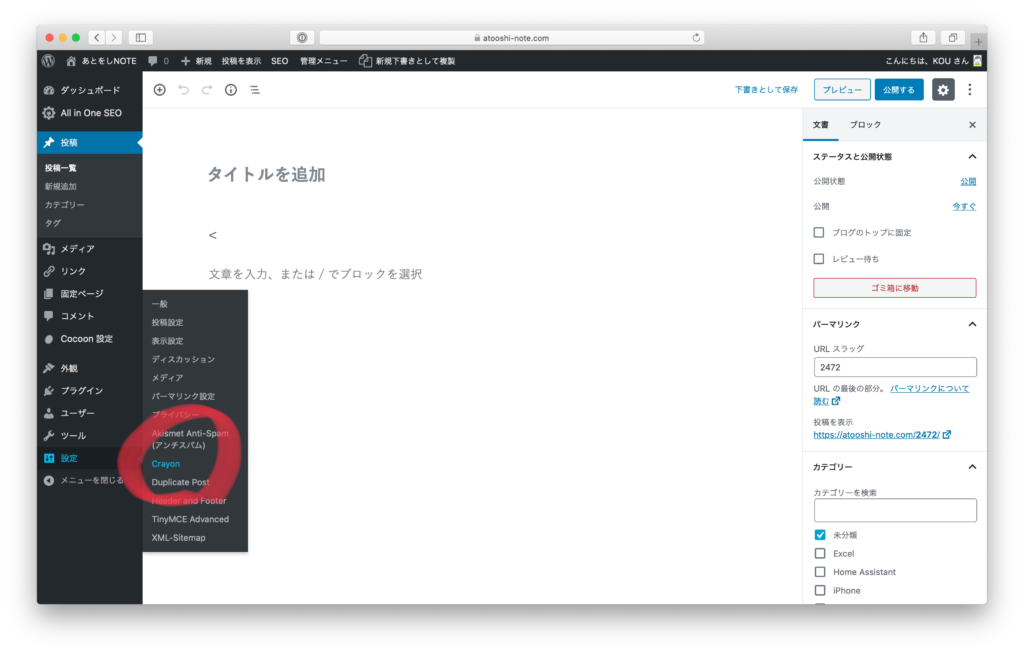Collapse the パーマリンク panel
This screenshot has height=653, width=1024.
point(971,324)
